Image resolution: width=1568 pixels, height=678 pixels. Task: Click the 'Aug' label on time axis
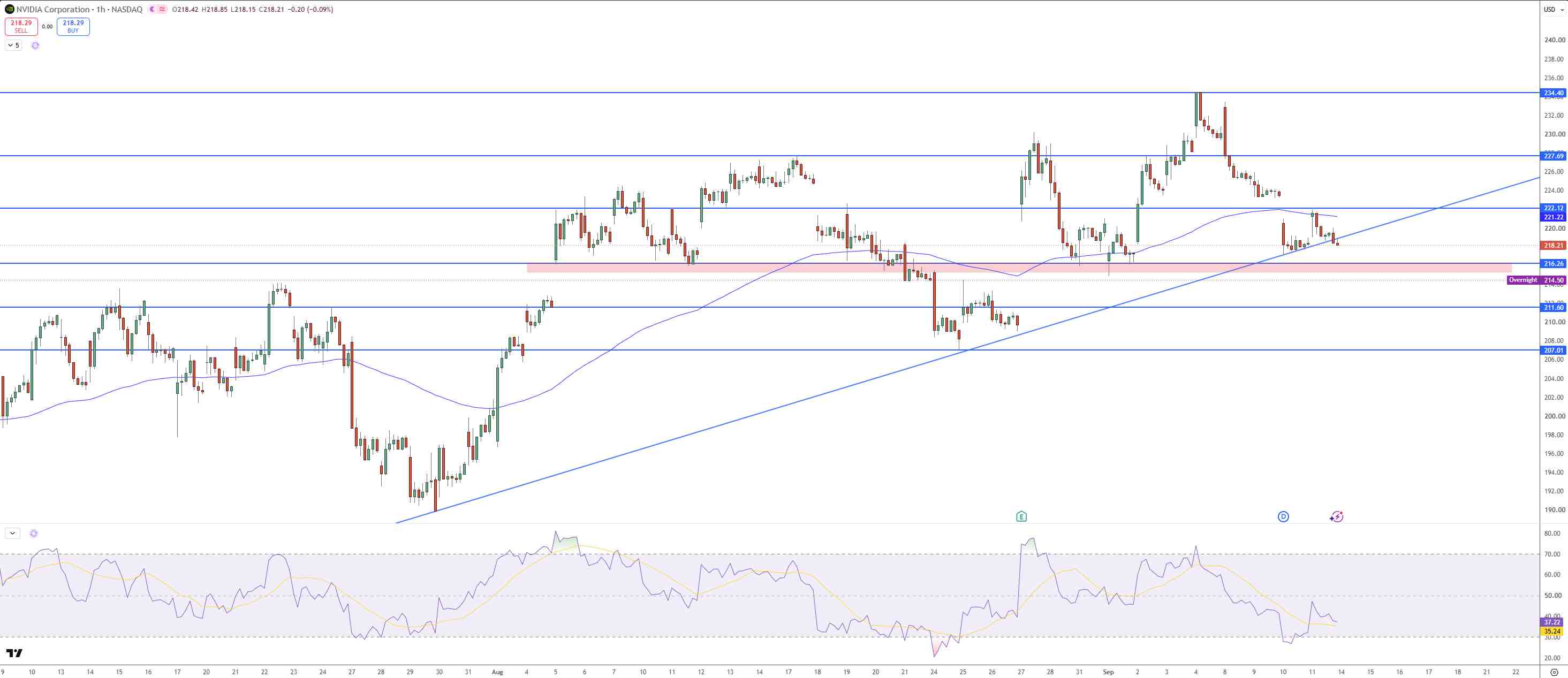click(x=497, y=672)
